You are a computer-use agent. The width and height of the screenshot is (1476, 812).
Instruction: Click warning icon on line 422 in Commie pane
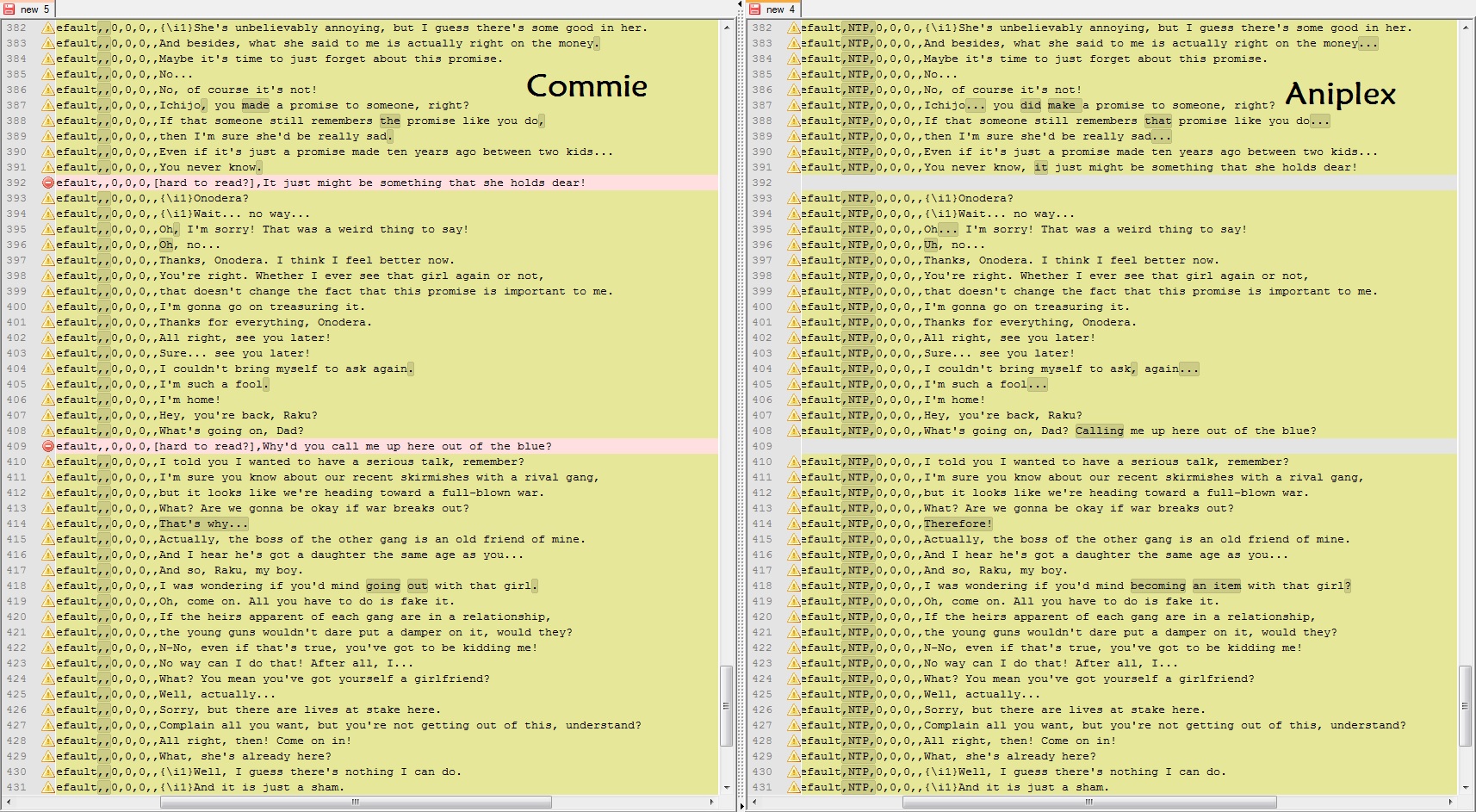pyautogui.click(x=48, y=648)
